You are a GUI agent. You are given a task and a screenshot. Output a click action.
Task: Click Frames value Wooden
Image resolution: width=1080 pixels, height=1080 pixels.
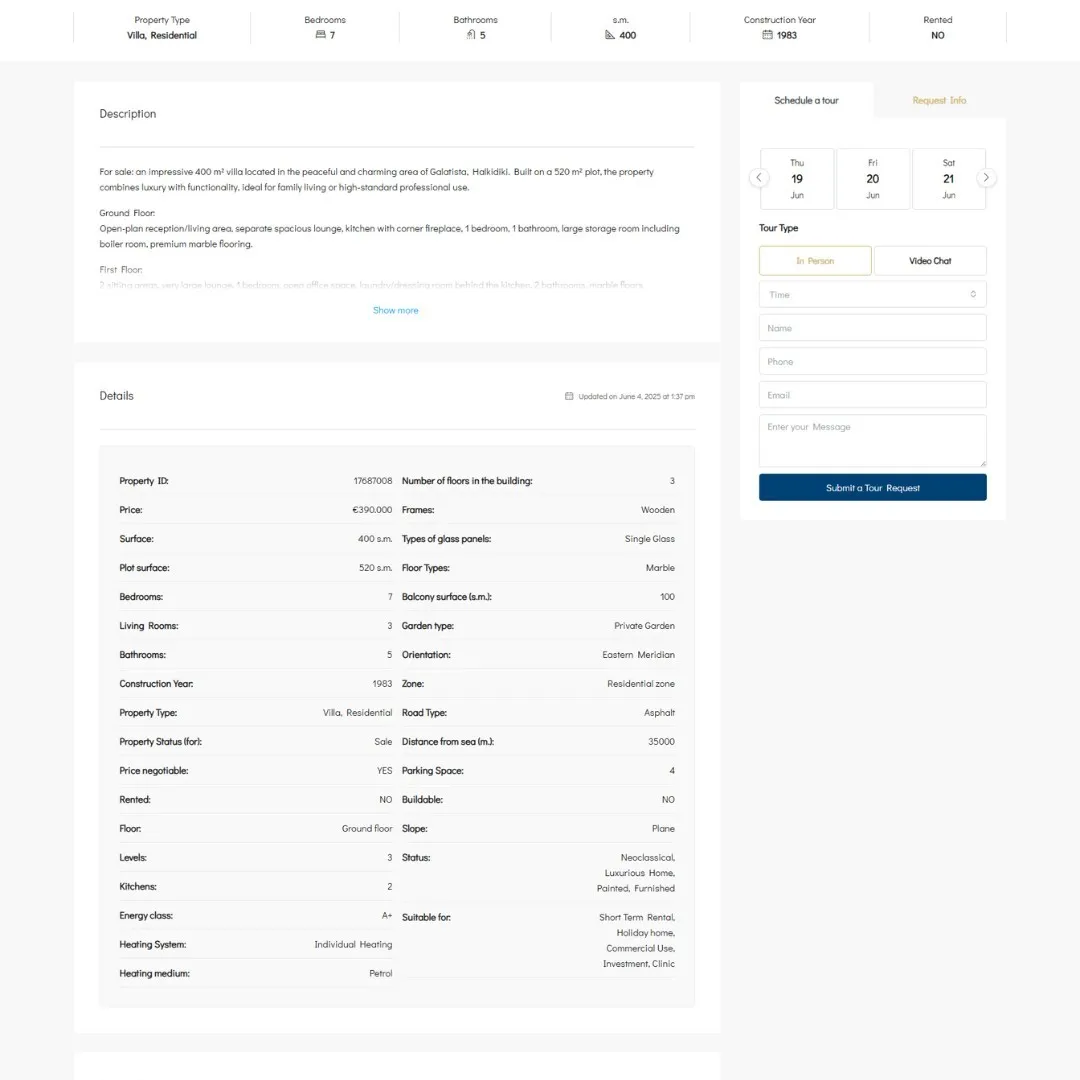coord(658,510)
